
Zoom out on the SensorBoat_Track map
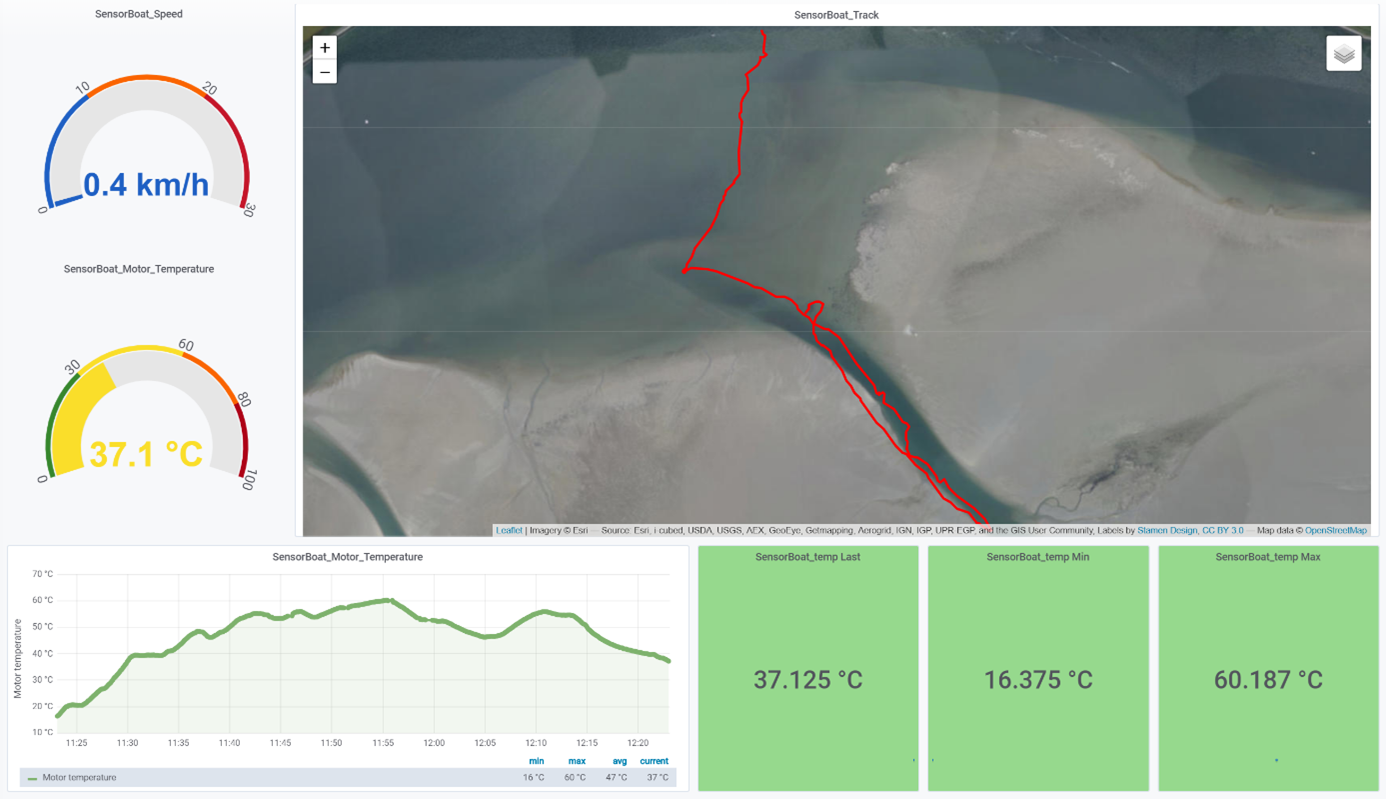[325, 72]
